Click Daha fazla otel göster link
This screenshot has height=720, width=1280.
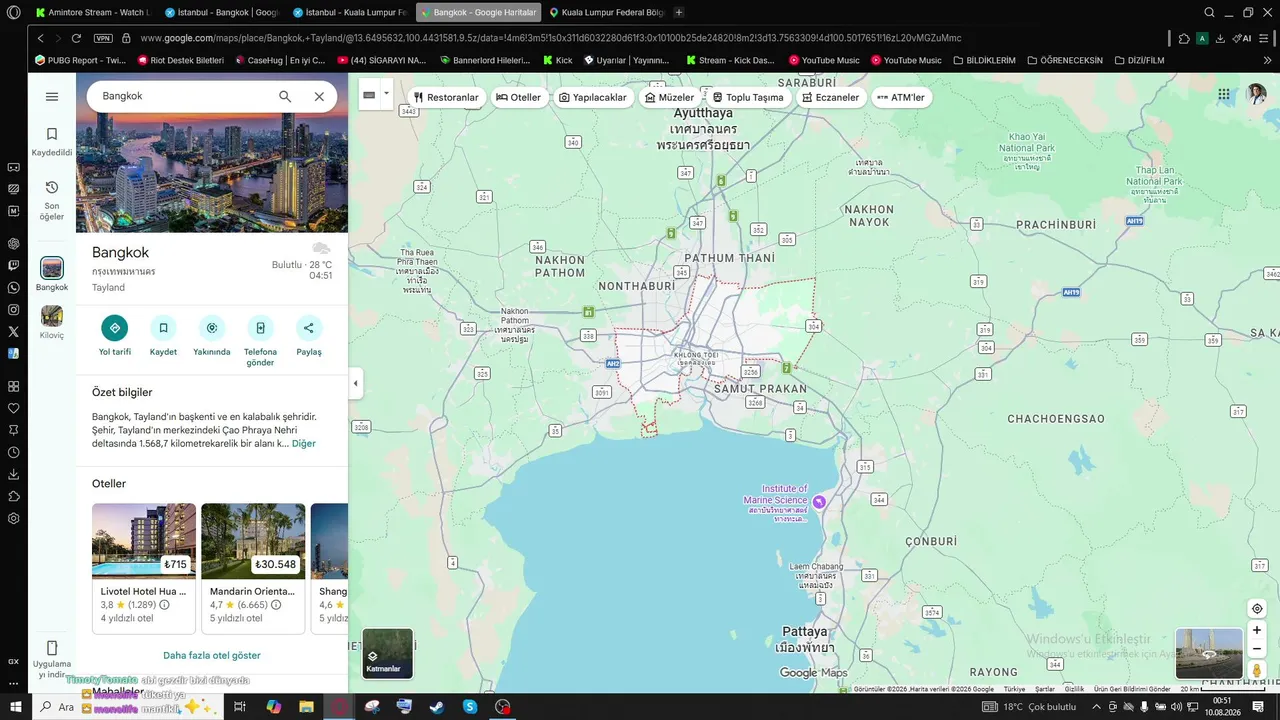(x=212, y=655)
